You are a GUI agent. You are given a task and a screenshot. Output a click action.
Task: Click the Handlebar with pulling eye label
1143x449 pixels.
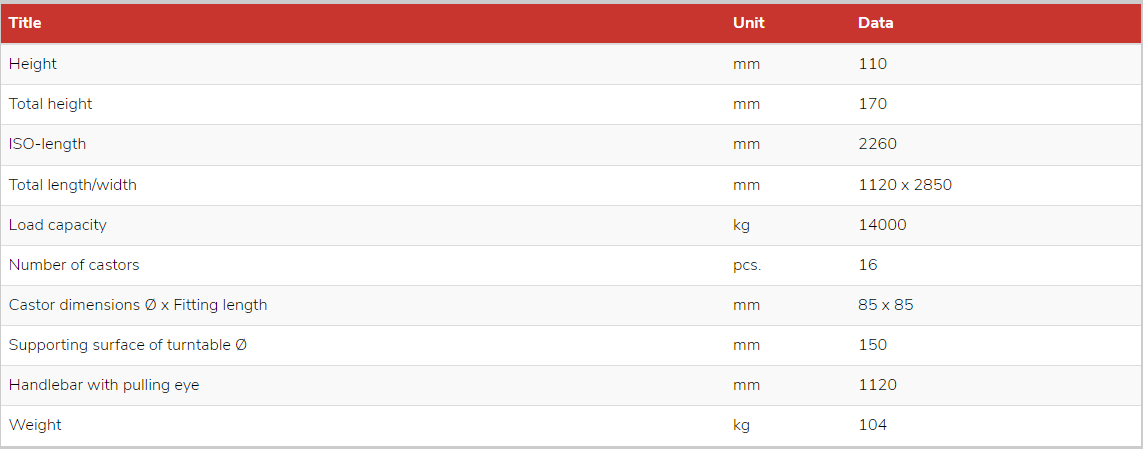pyautogui.click(x=104, y=386)
